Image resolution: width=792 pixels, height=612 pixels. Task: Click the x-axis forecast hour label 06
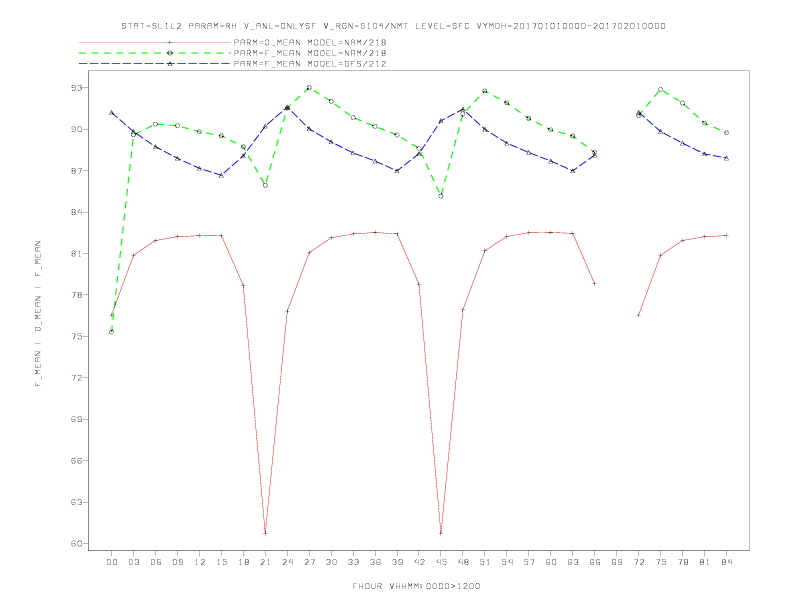[x=156, y=562]
